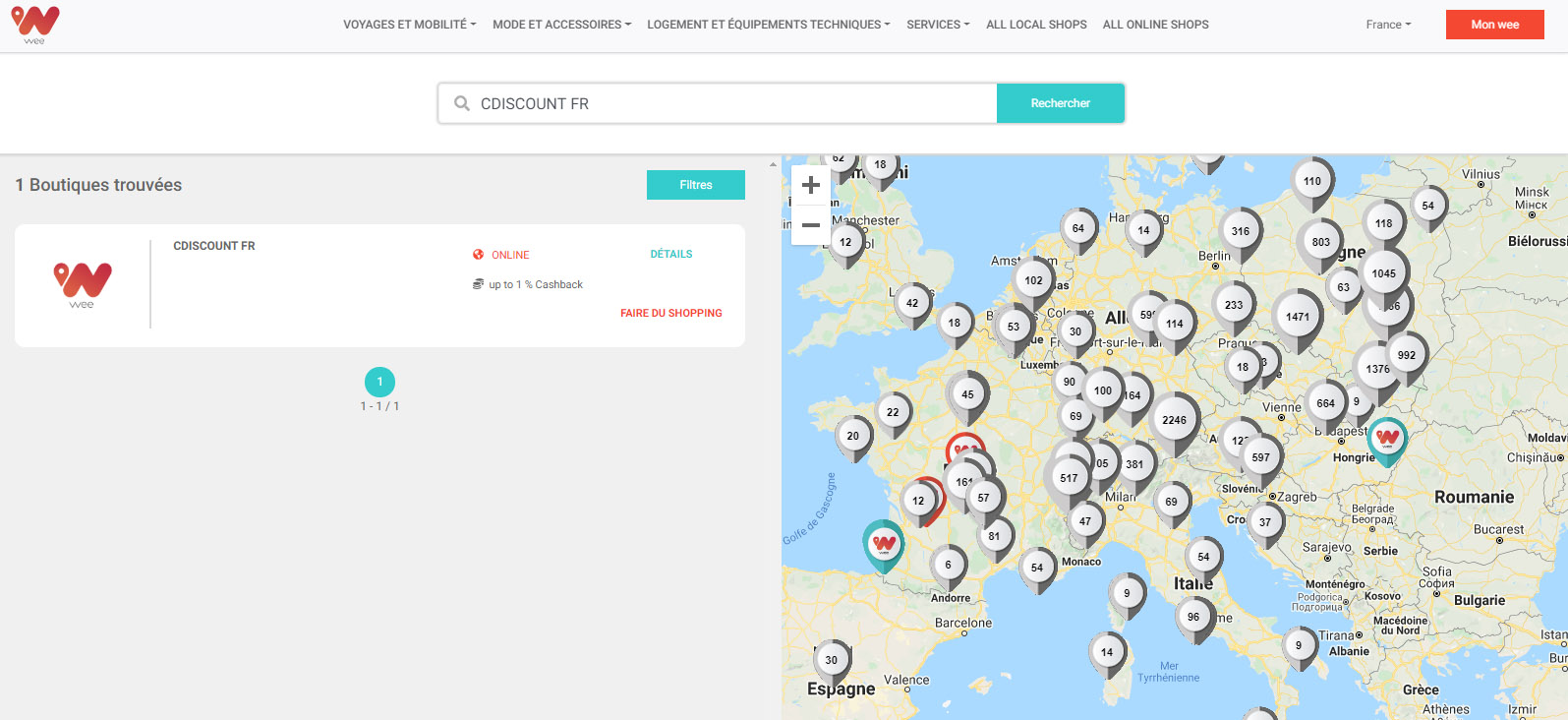Click CDISCOUNT FR shop logo thumbnail
The height and width of the screenshot is (720, 1568).
(x=83, y=285)
